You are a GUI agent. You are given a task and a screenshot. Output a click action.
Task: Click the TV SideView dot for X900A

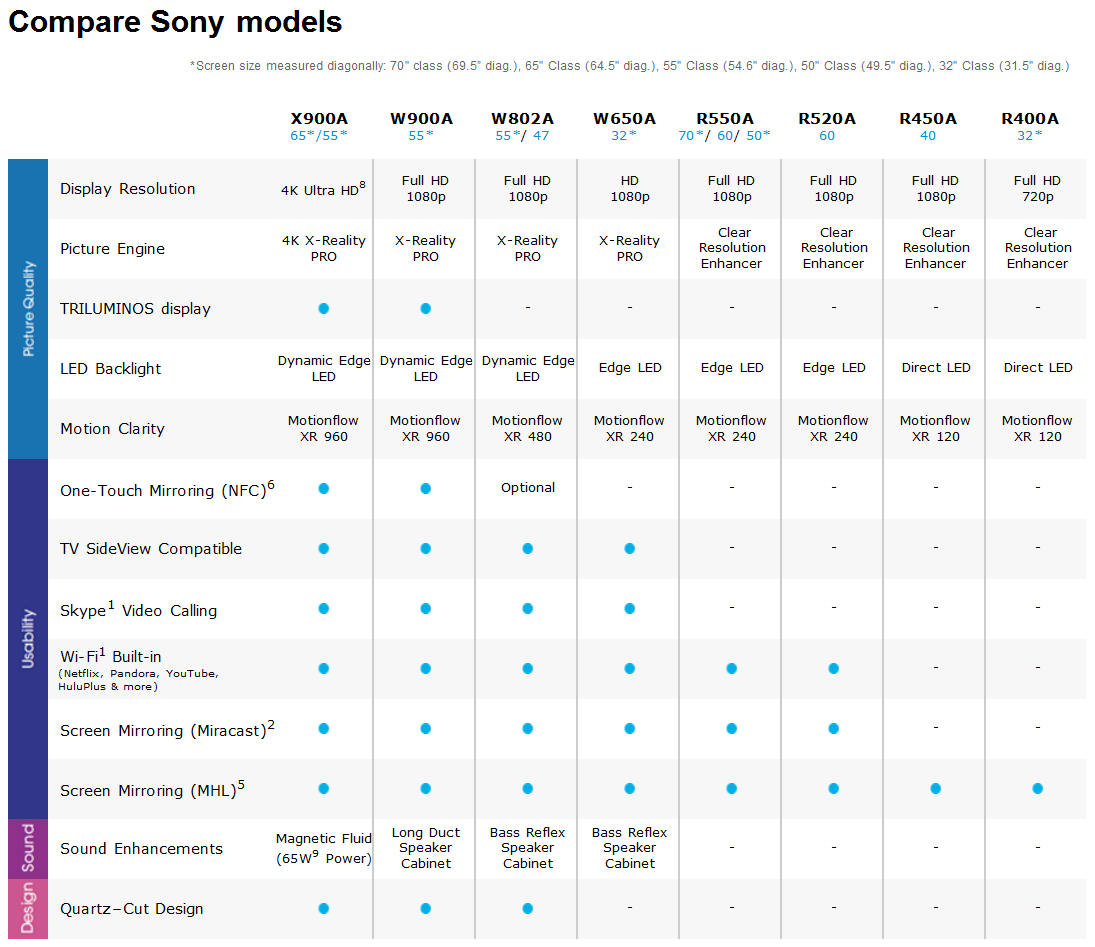point(323,548)
